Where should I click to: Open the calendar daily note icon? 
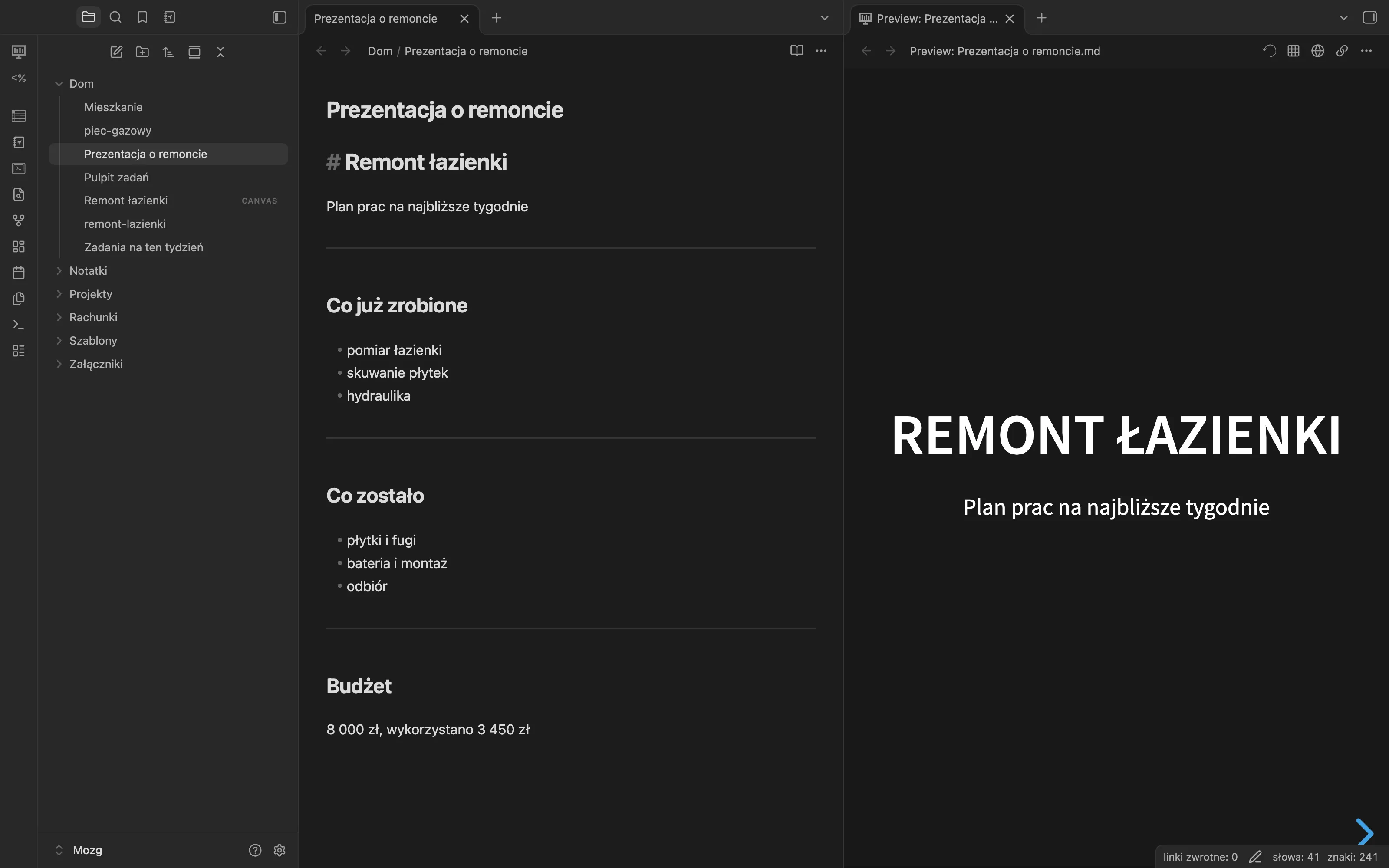click(18, 273)
